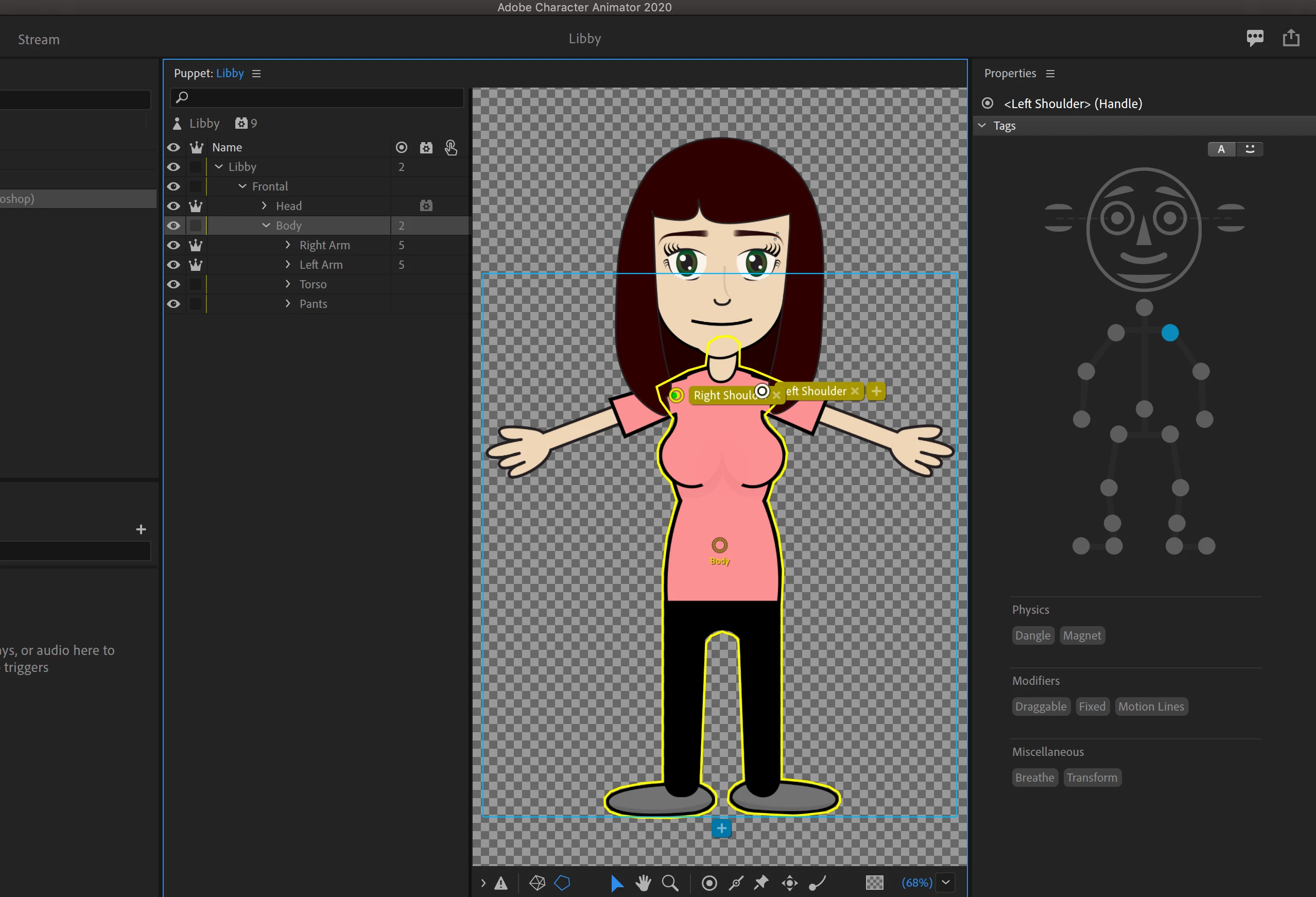The height and width of the screenshot is (897, 1316).
Task: Toggle mesh display icon
Action: [537, 883]
